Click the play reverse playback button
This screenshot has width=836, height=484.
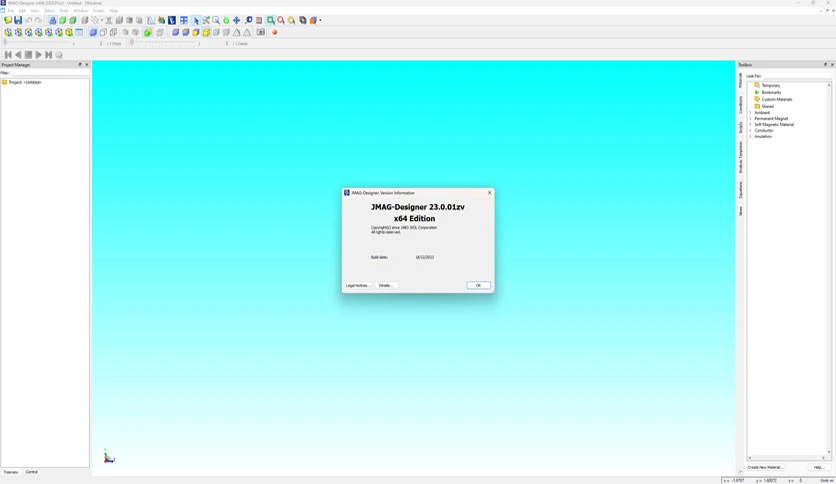18,55
